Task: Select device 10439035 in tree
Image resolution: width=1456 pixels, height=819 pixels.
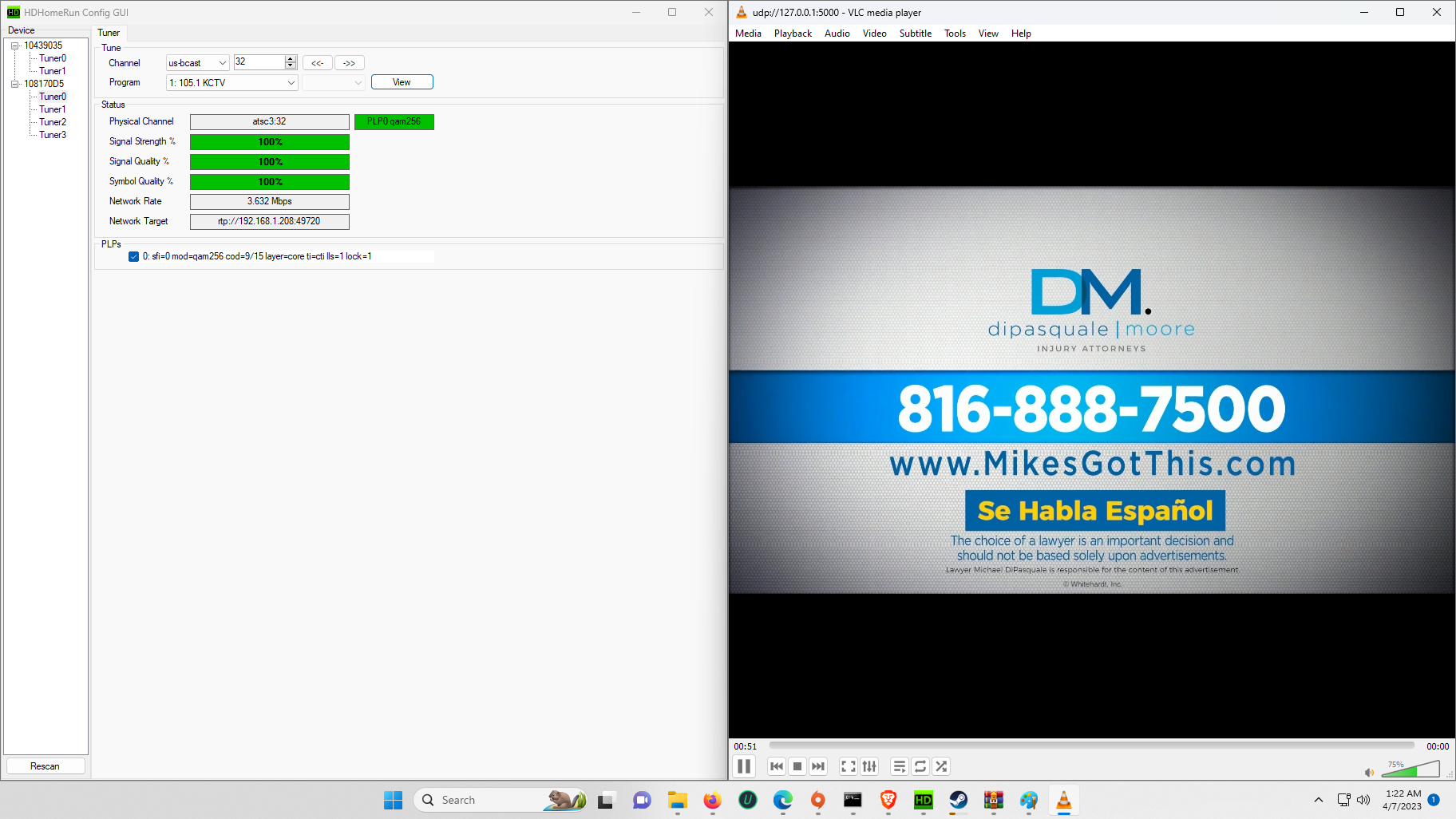Action: pos(43,45)
